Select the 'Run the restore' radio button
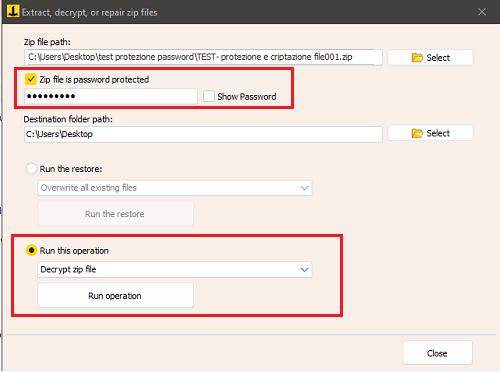The width and height of the screenshot is (500, 372). click(x=31, y=169)
